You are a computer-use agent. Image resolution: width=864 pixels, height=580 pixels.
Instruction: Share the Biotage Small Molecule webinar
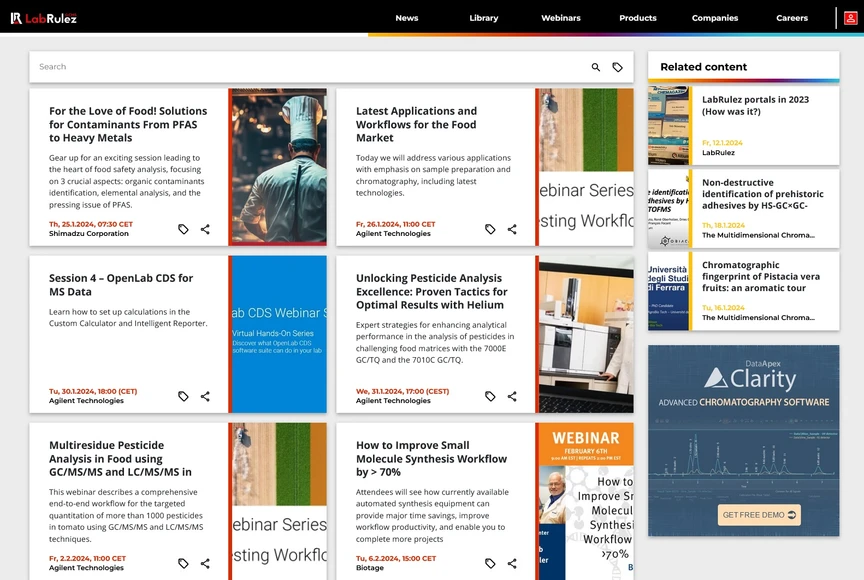click(512, 563)
